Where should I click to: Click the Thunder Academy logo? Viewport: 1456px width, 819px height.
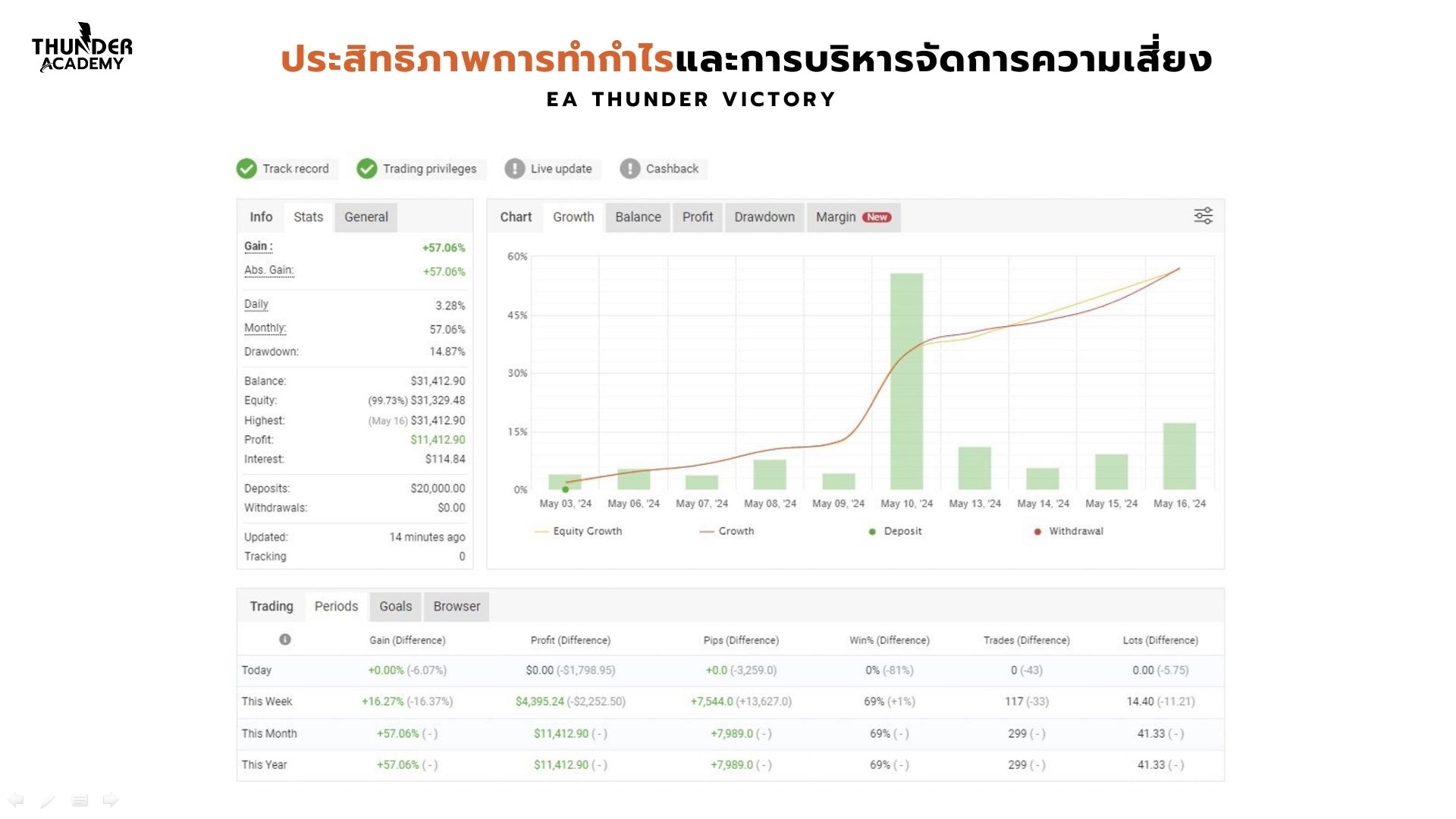(82, 48)
